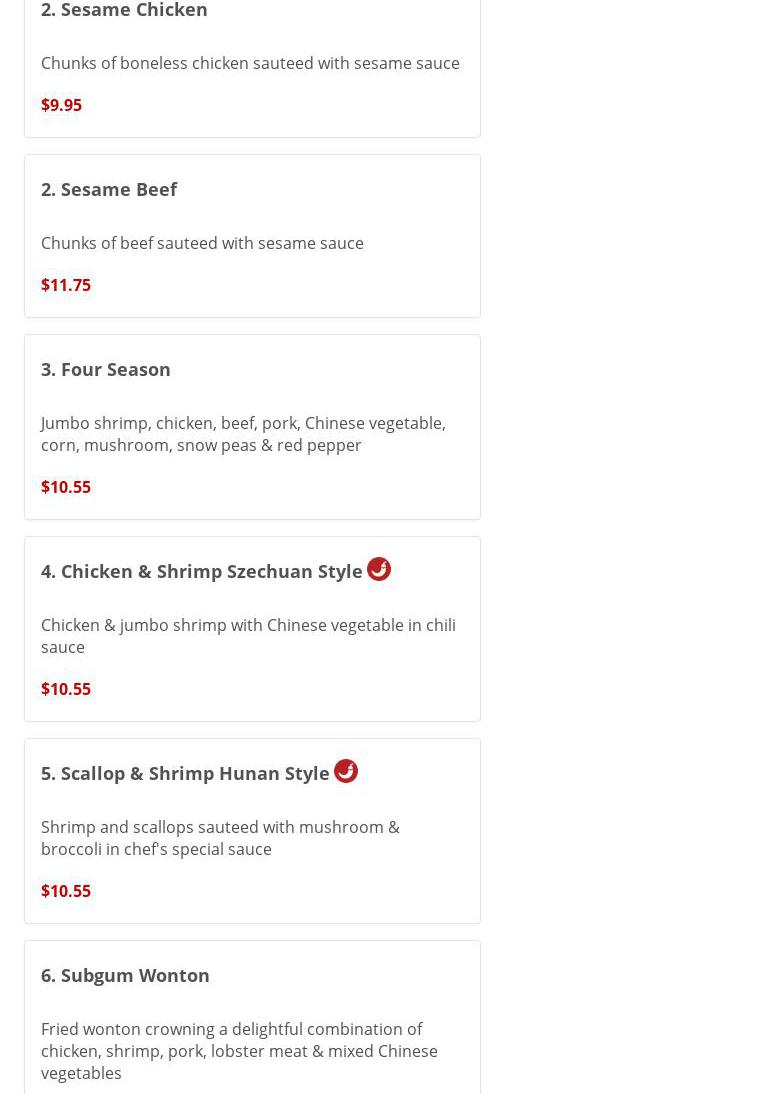Click the $9.95 Sesame Chicken price
The height and width of the screenshot is (1094, 770).
[x=61, y=105]
